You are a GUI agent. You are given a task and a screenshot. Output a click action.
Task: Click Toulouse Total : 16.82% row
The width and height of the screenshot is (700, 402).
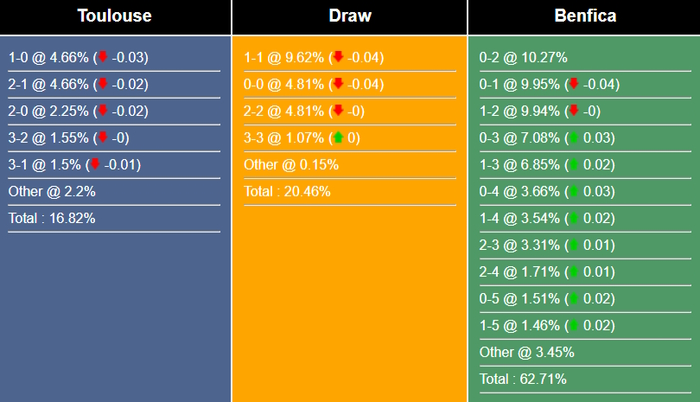(52, 218)
